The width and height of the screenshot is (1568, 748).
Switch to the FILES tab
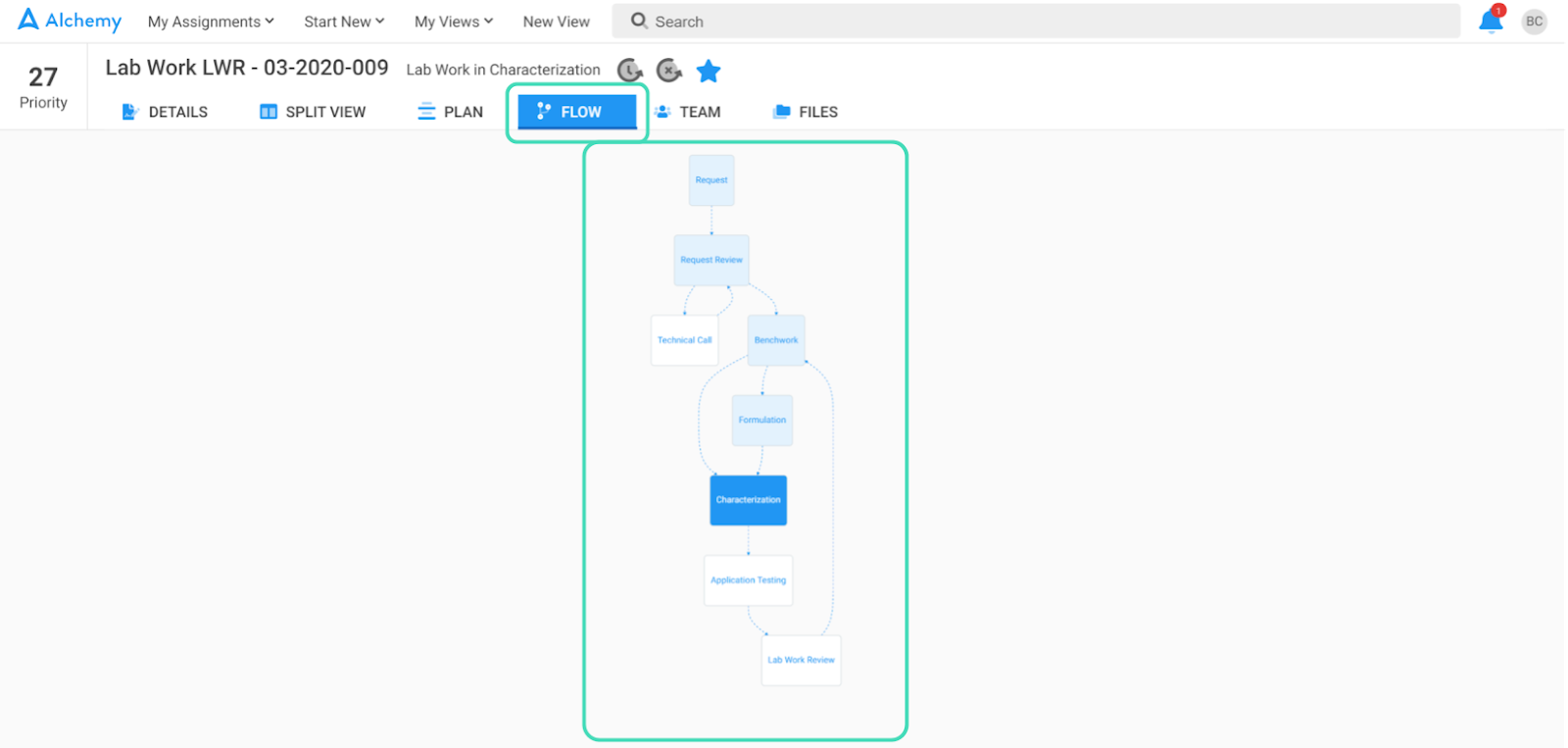[x=806, y=112]
